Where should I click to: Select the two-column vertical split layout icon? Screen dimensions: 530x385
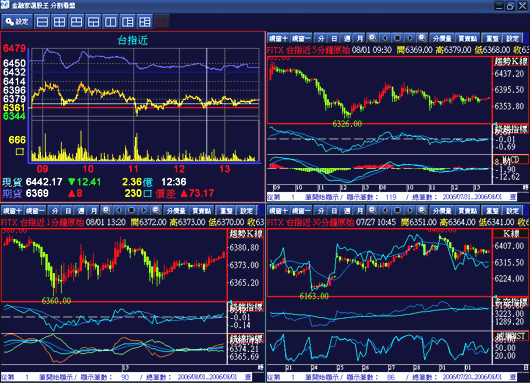coord(111,22)
